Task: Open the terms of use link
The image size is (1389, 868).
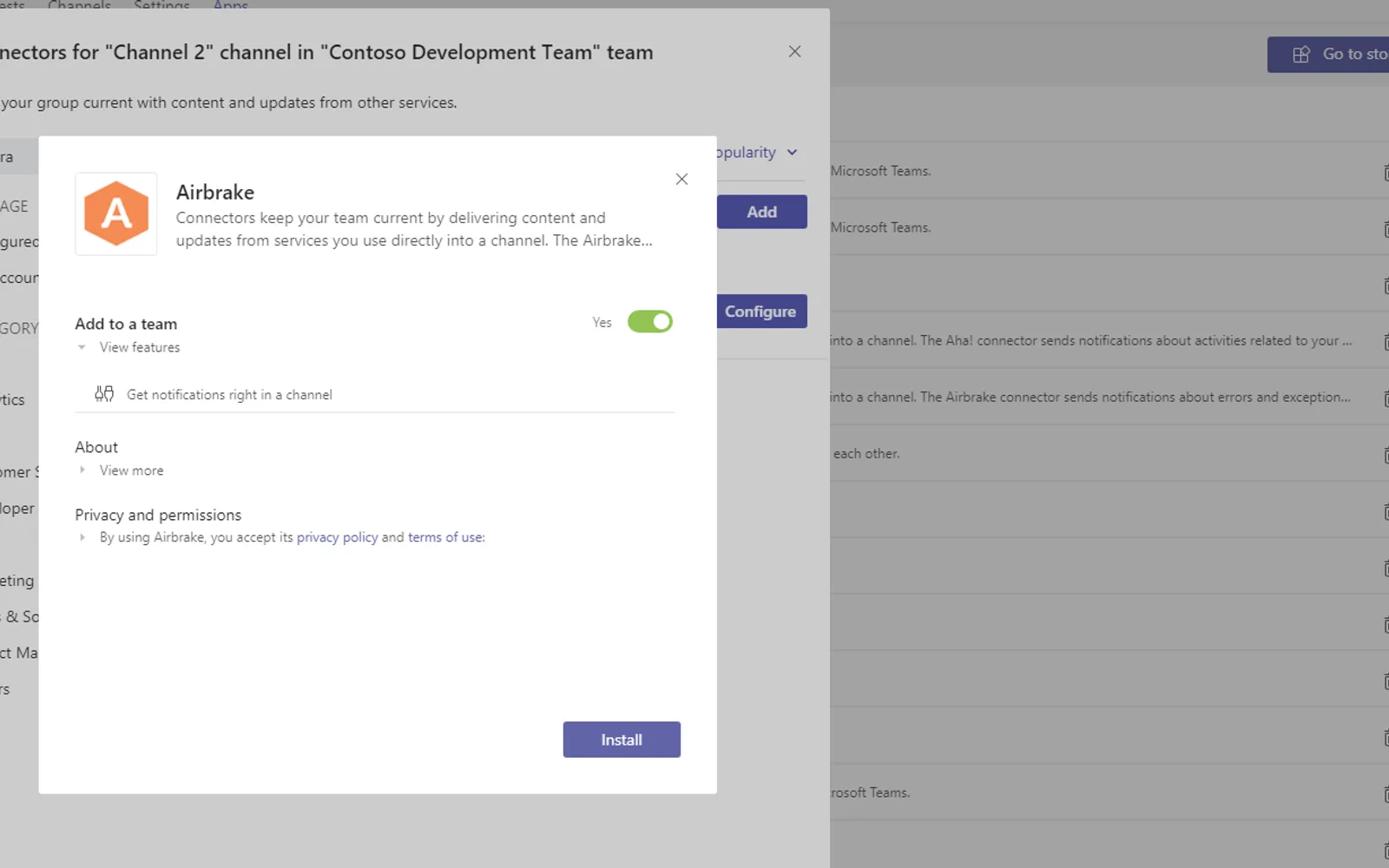Action: [x=445, y=537]
